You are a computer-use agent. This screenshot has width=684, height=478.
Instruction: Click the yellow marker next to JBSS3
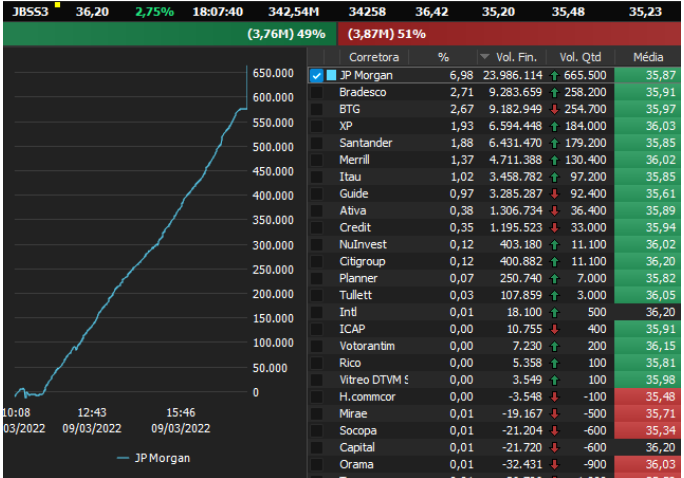click(x=57, y=5)
